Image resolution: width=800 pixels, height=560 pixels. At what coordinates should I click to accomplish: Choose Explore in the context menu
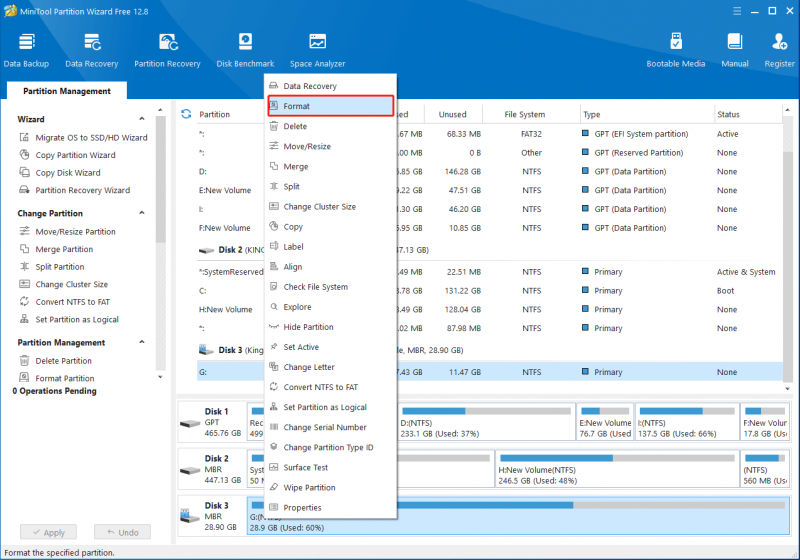[x=331, y=307]
